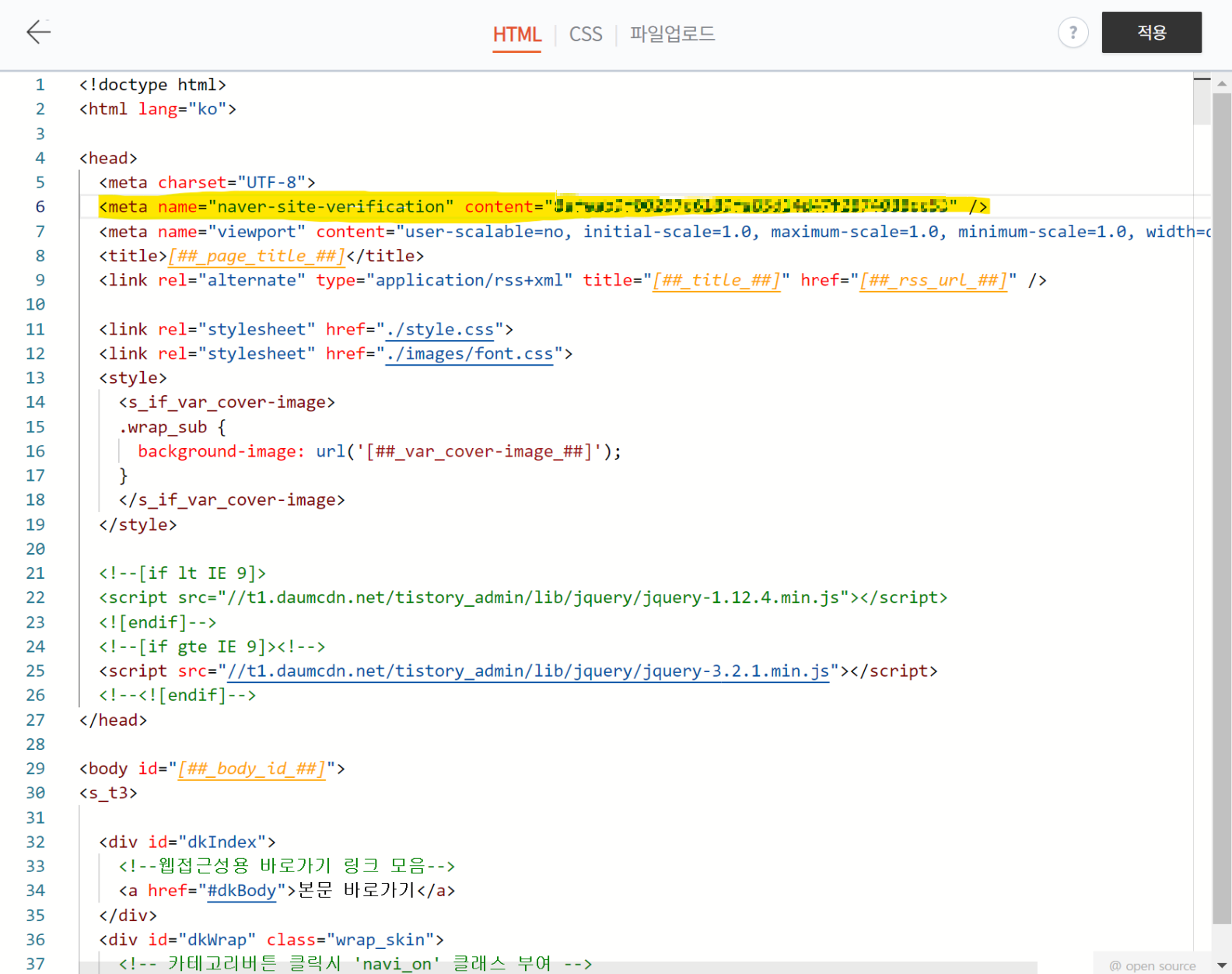Click the [##_body_id_##] placeholder
Image resolution: width=1232 pixels, height=974 pixels.
(x=251, y=769)
